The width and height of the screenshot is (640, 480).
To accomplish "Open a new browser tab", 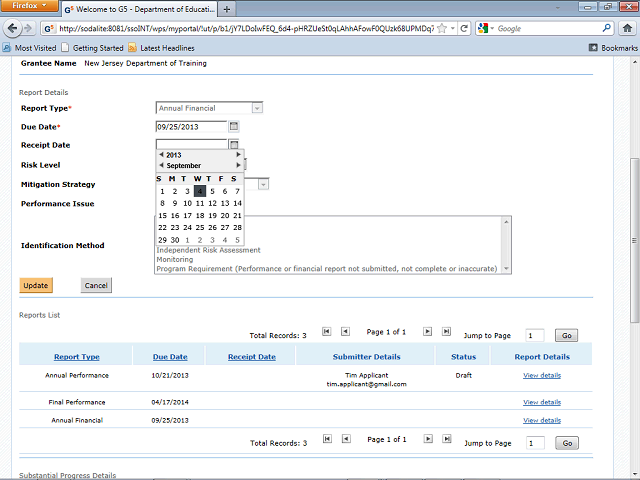I will tap(226, 8).
